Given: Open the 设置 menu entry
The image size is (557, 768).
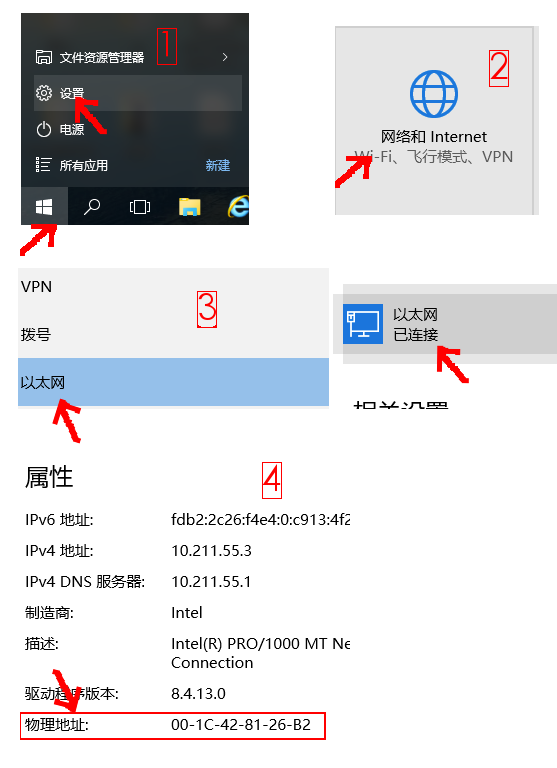Looking at the screenshot, I should pos(138,93).
